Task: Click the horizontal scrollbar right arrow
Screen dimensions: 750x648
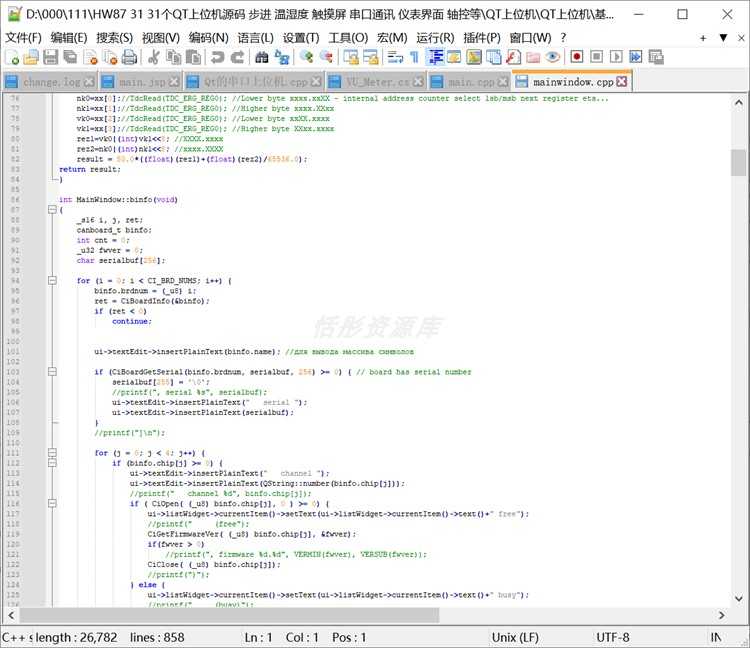Action: 722,615
